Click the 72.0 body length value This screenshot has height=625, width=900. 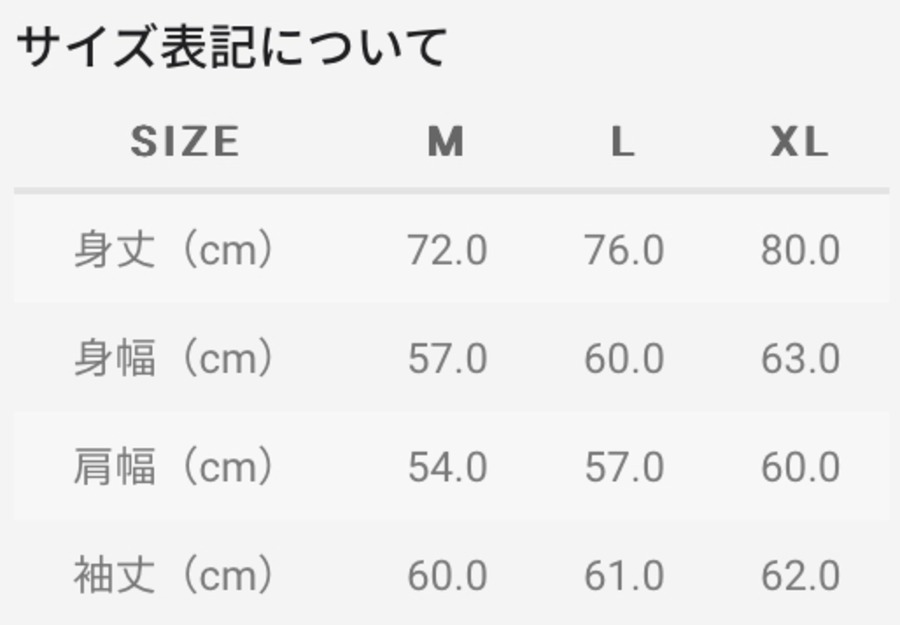coord(447,250)
